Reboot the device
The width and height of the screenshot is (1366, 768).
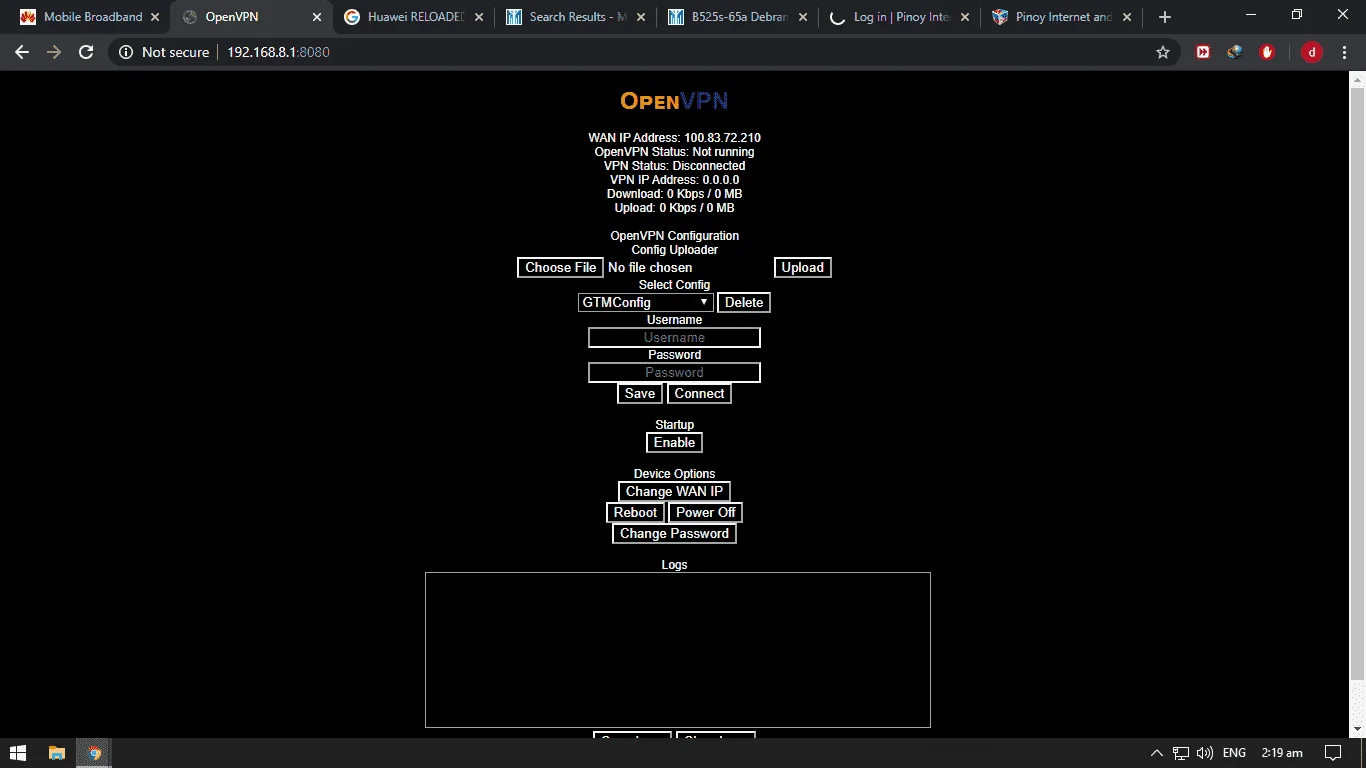coord(635,512)
